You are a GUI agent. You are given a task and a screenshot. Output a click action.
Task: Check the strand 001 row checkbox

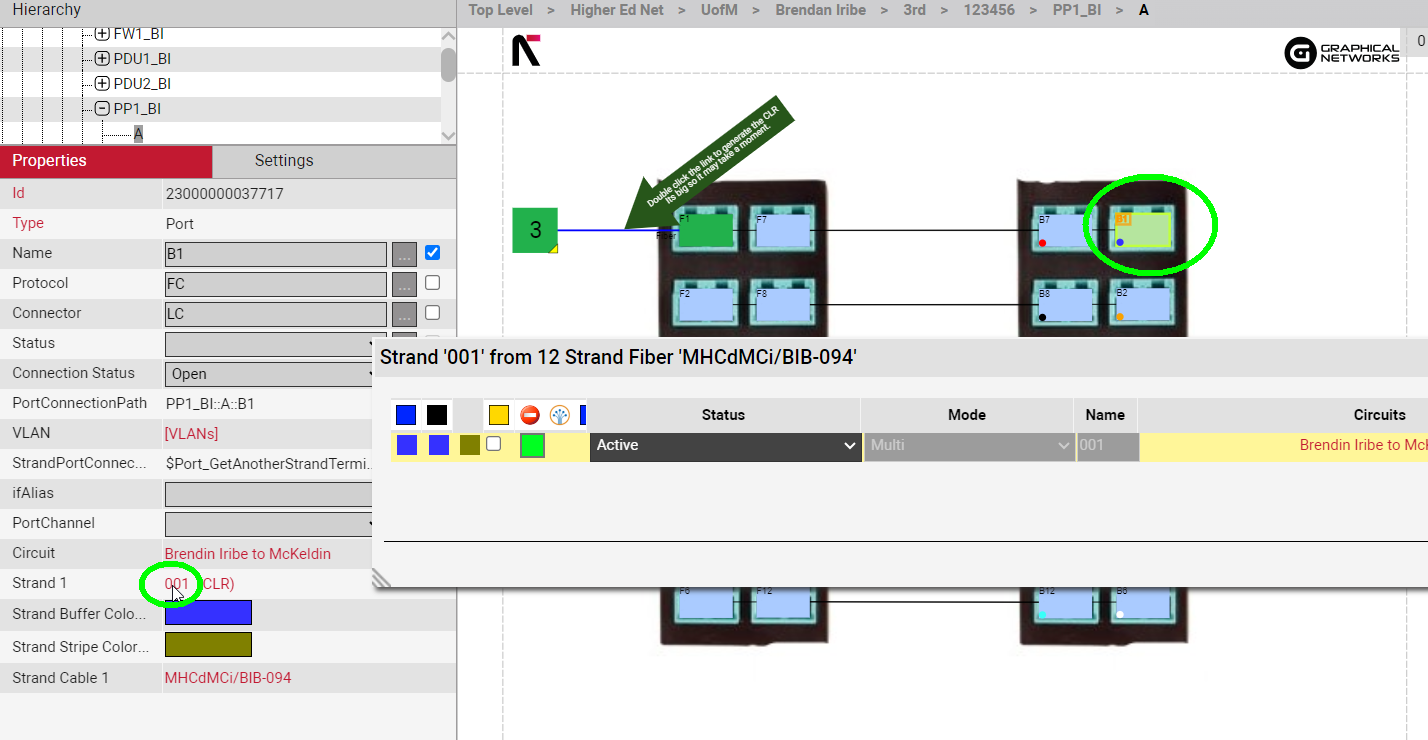[493, 445]
